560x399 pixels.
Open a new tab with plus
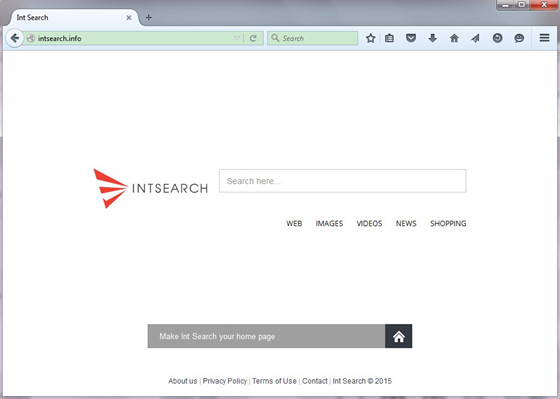(149, 18)
